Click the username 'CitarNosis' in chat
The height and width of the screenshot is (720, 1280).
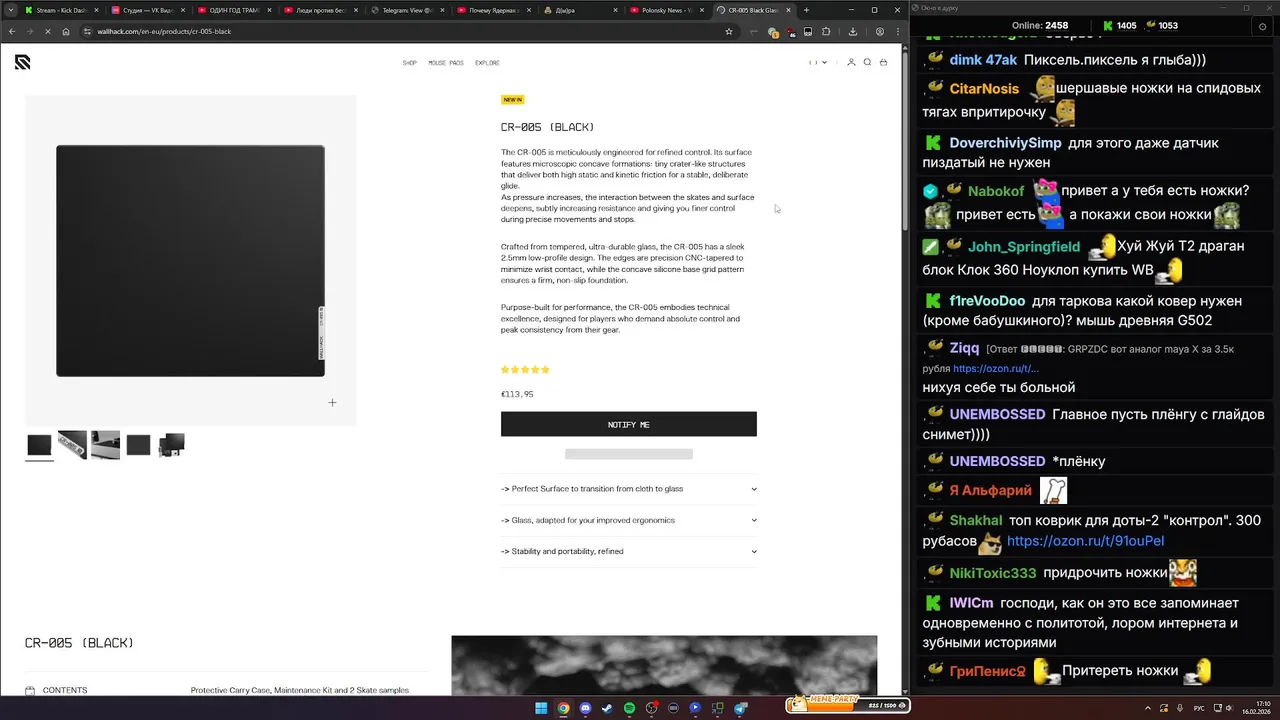pyautogui.click(x=984, y=89)
